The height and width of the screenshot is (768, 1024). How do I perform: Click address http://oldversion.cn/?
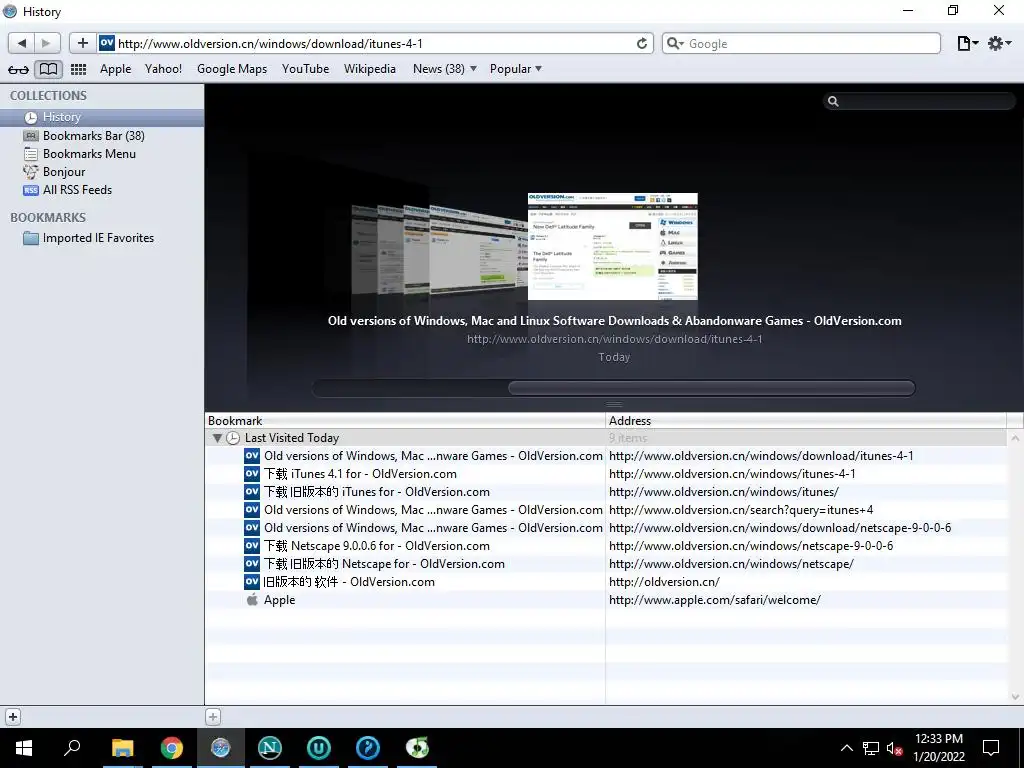coord(664,582)
